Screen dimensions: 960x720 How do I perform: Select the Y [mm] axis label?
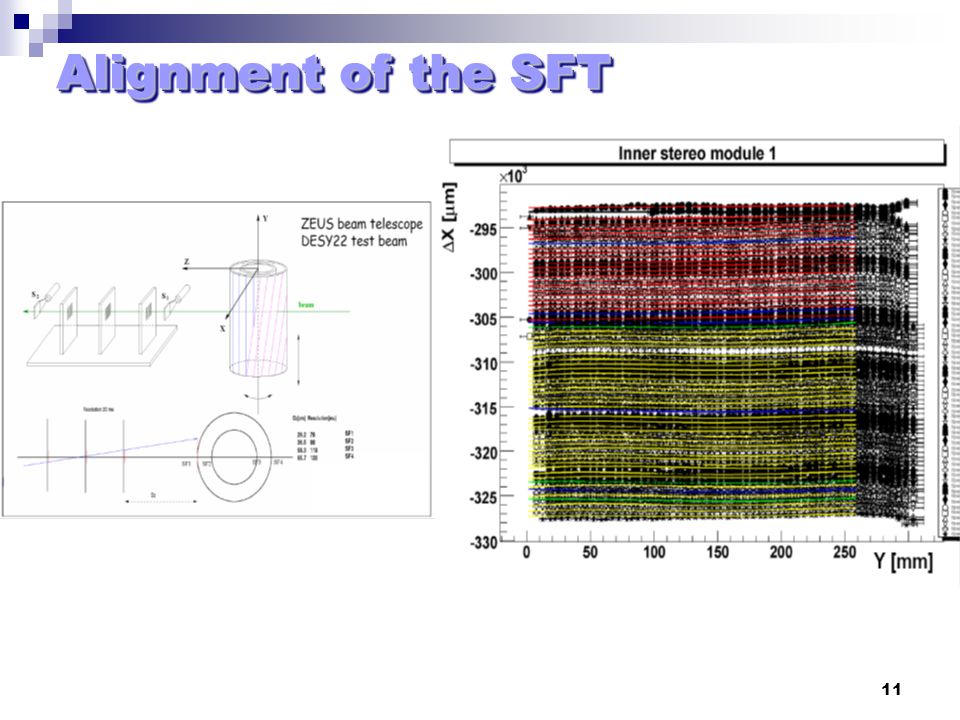903,560
